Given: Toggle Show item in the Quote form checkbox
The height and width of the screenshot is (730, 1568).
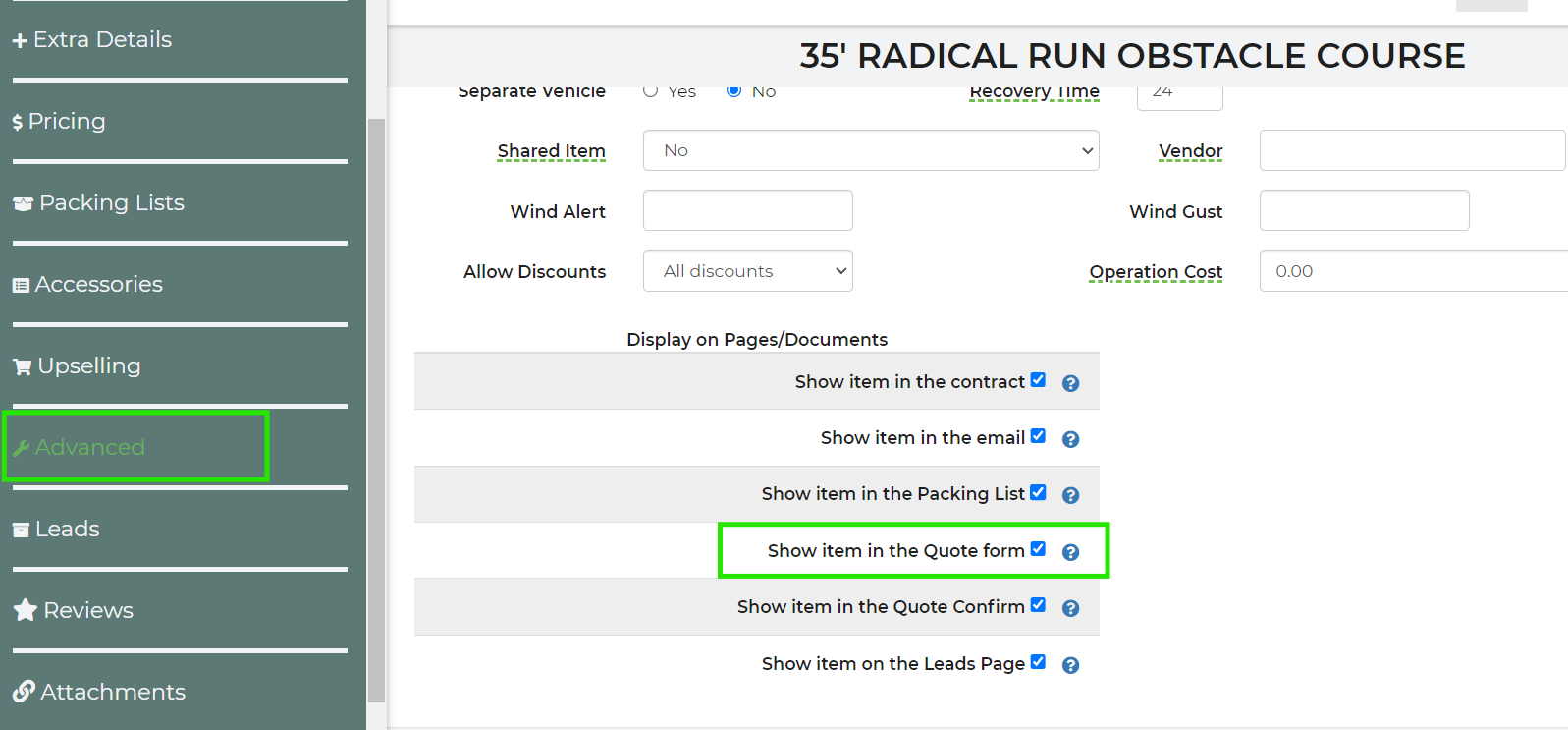Looking at the screenshot, I should coord(1038,549).
